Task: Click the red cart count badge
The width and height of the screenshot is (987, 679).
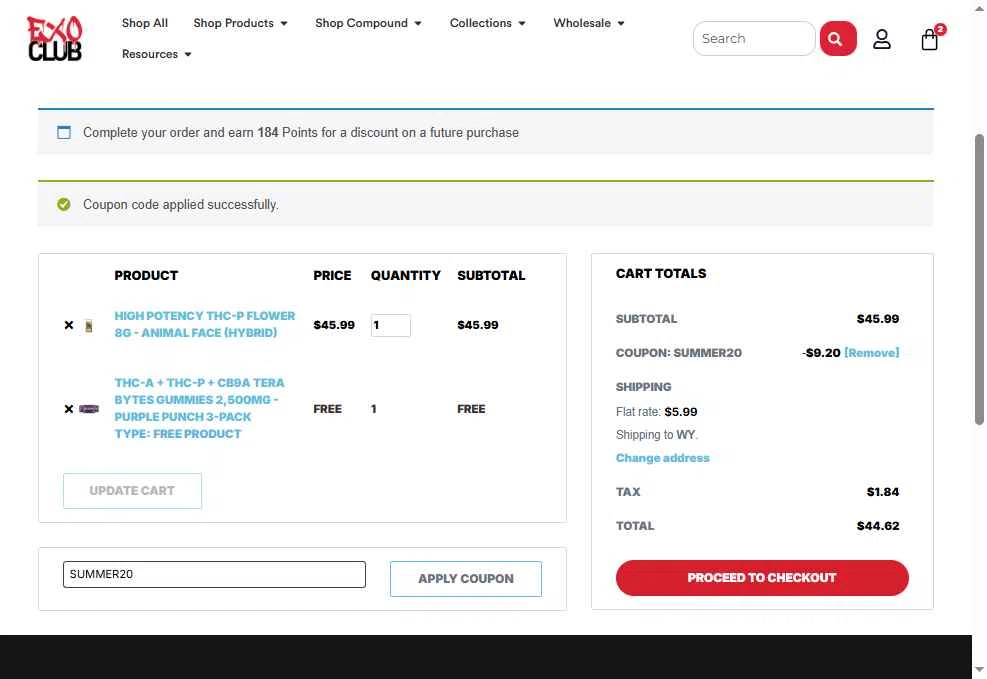Action: 940,29
